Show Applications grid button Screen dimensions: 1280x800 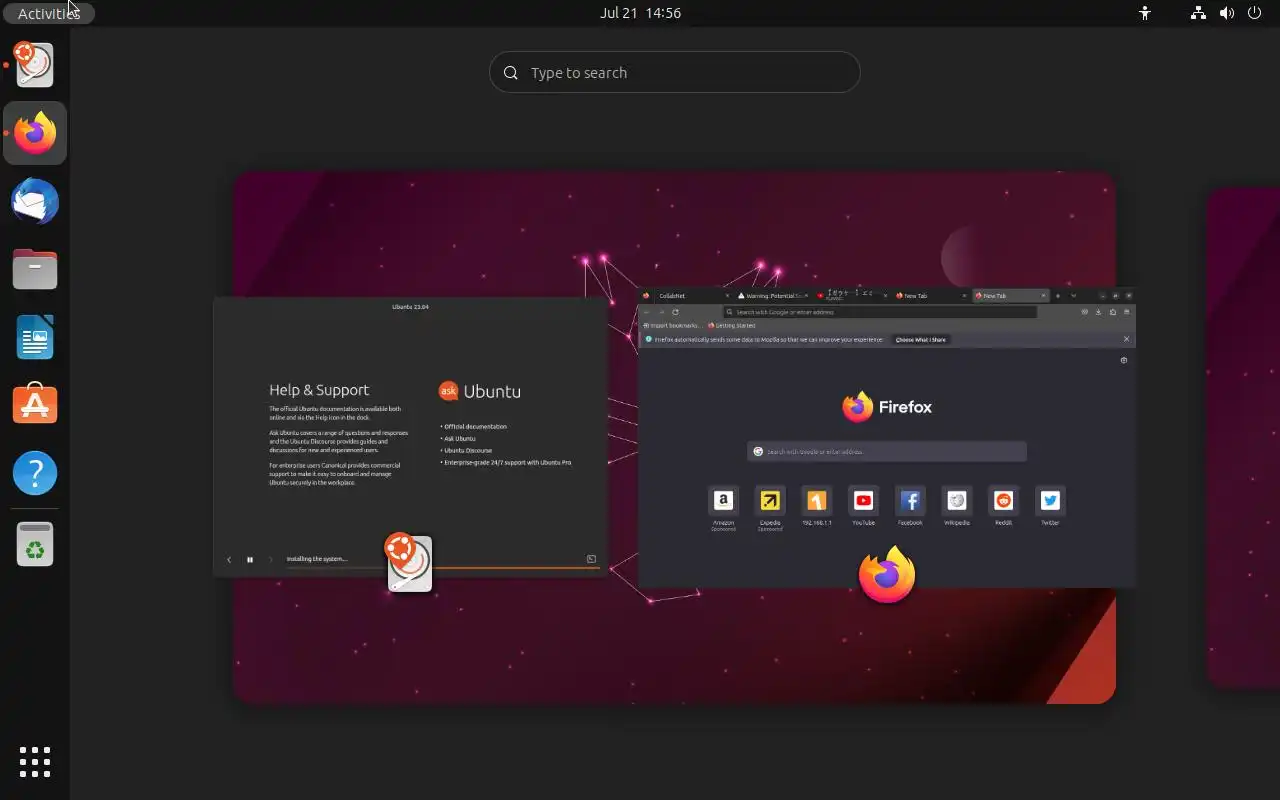[35, 762]
